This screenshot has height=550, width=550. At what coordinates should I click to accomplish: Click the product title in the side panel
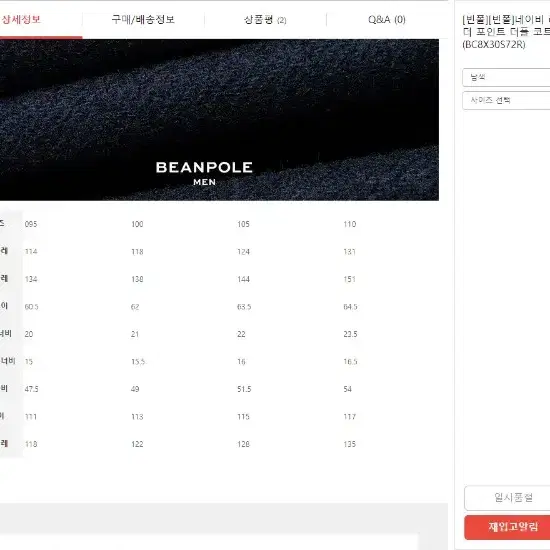pyautogui.click(x=506, y=26)
